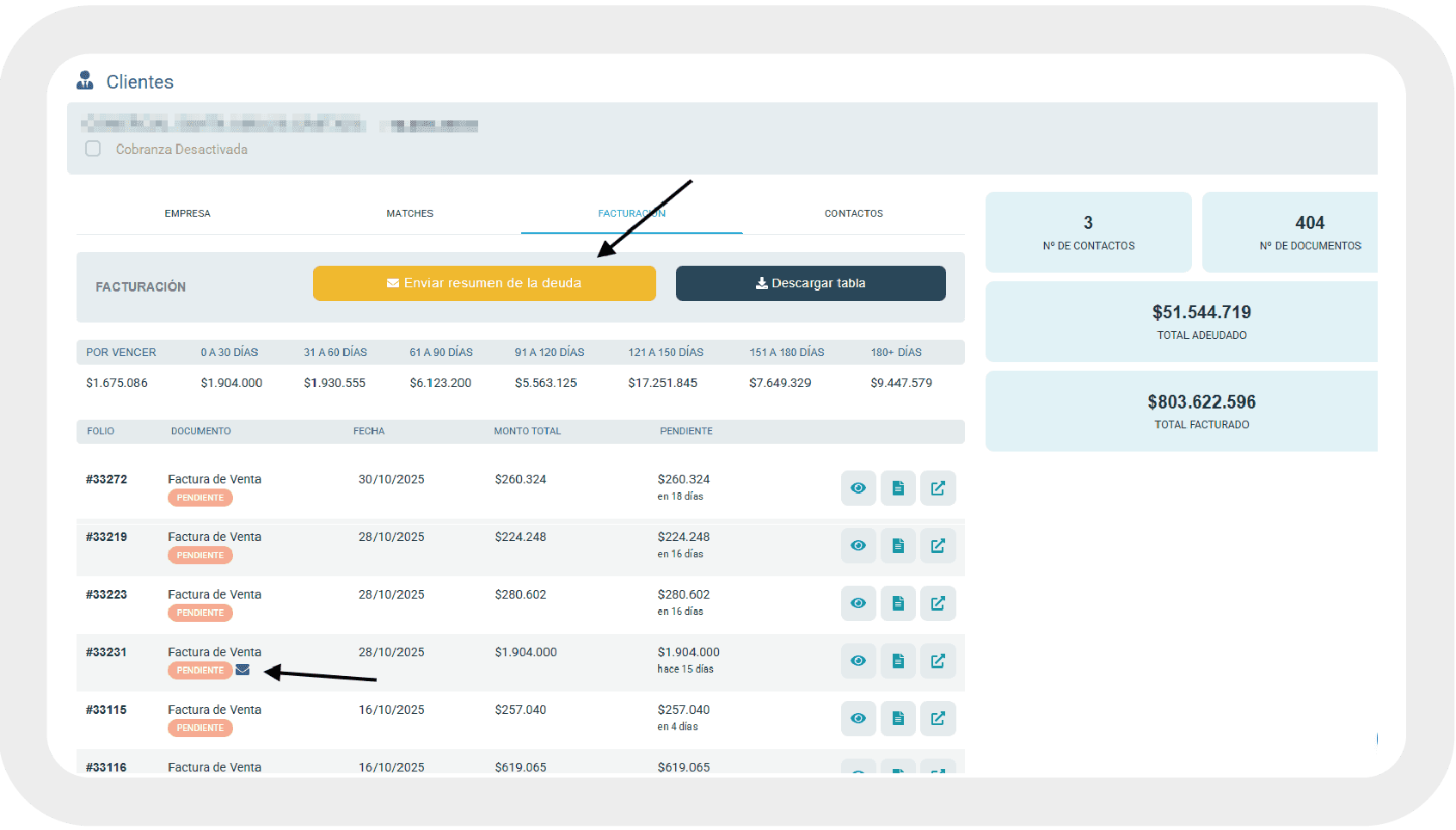This screenshot has height=830, width=1456.
Task: Click the Clientes user icon
Action: click(x=85, y=81)
